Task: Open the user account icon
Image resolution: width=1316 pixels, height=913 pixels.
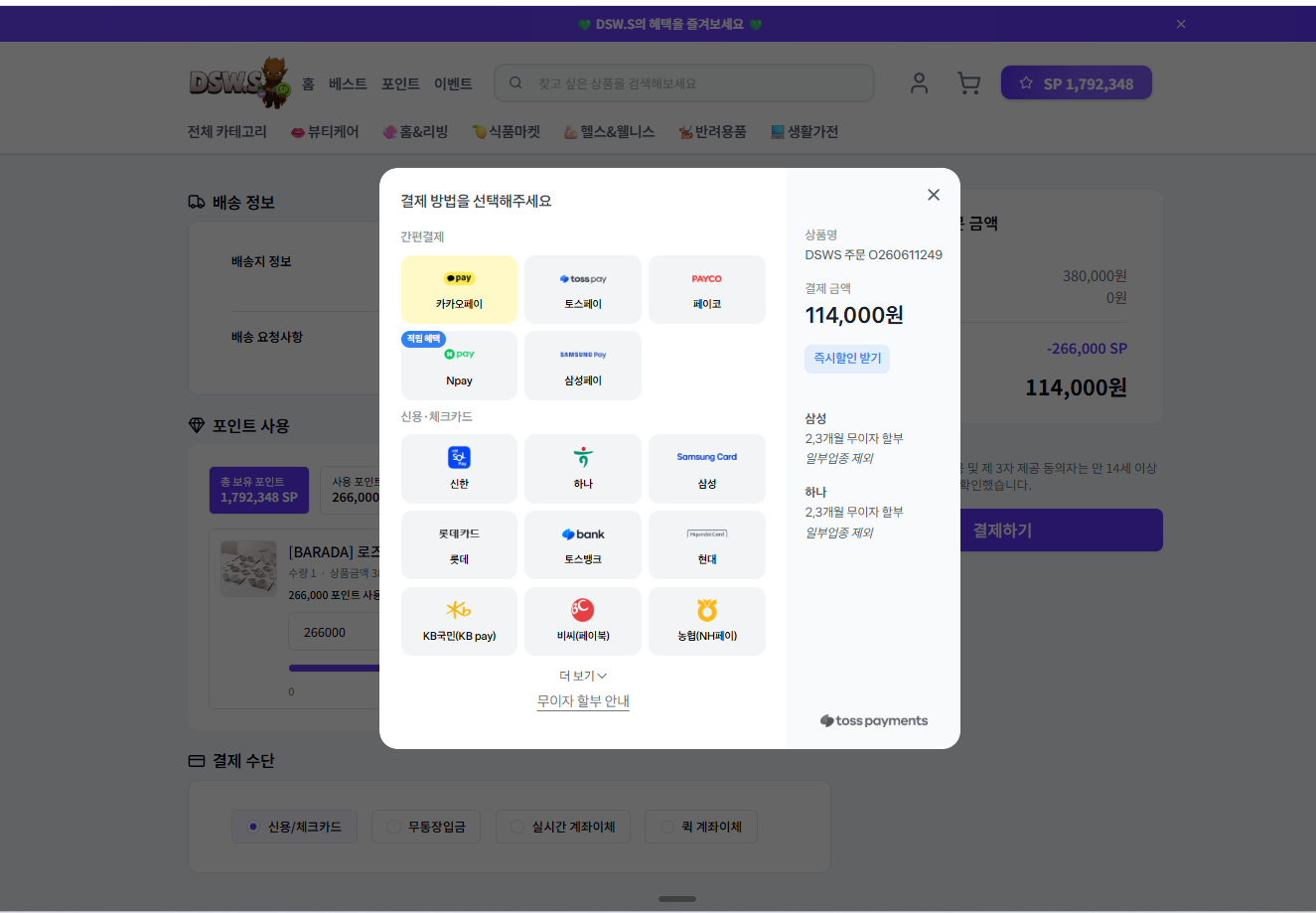Action: (x=919, y=83)
